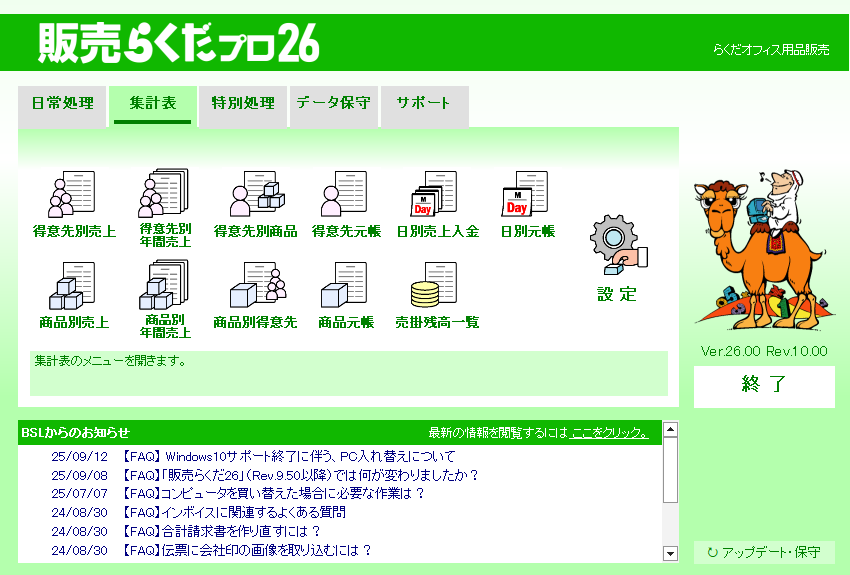850x575 pixels.
Task: Click the アップデート・保守 button
Action: (x=764, y=552)
